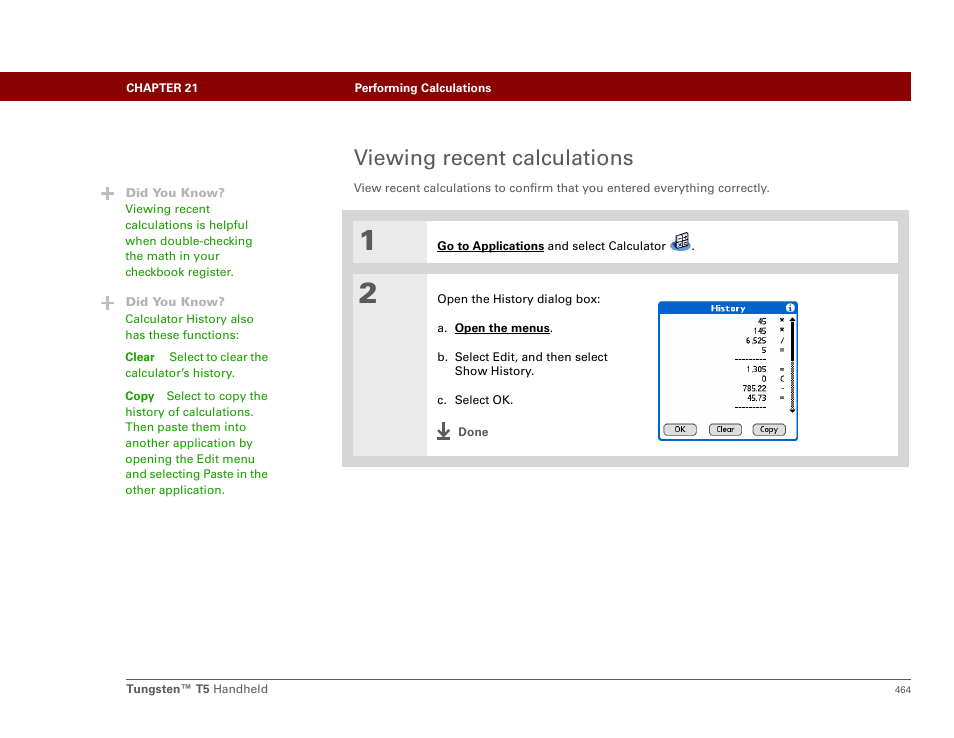Screen dimensions: 954x738
Task: Select the 145 entry in History
Action: 760,331
